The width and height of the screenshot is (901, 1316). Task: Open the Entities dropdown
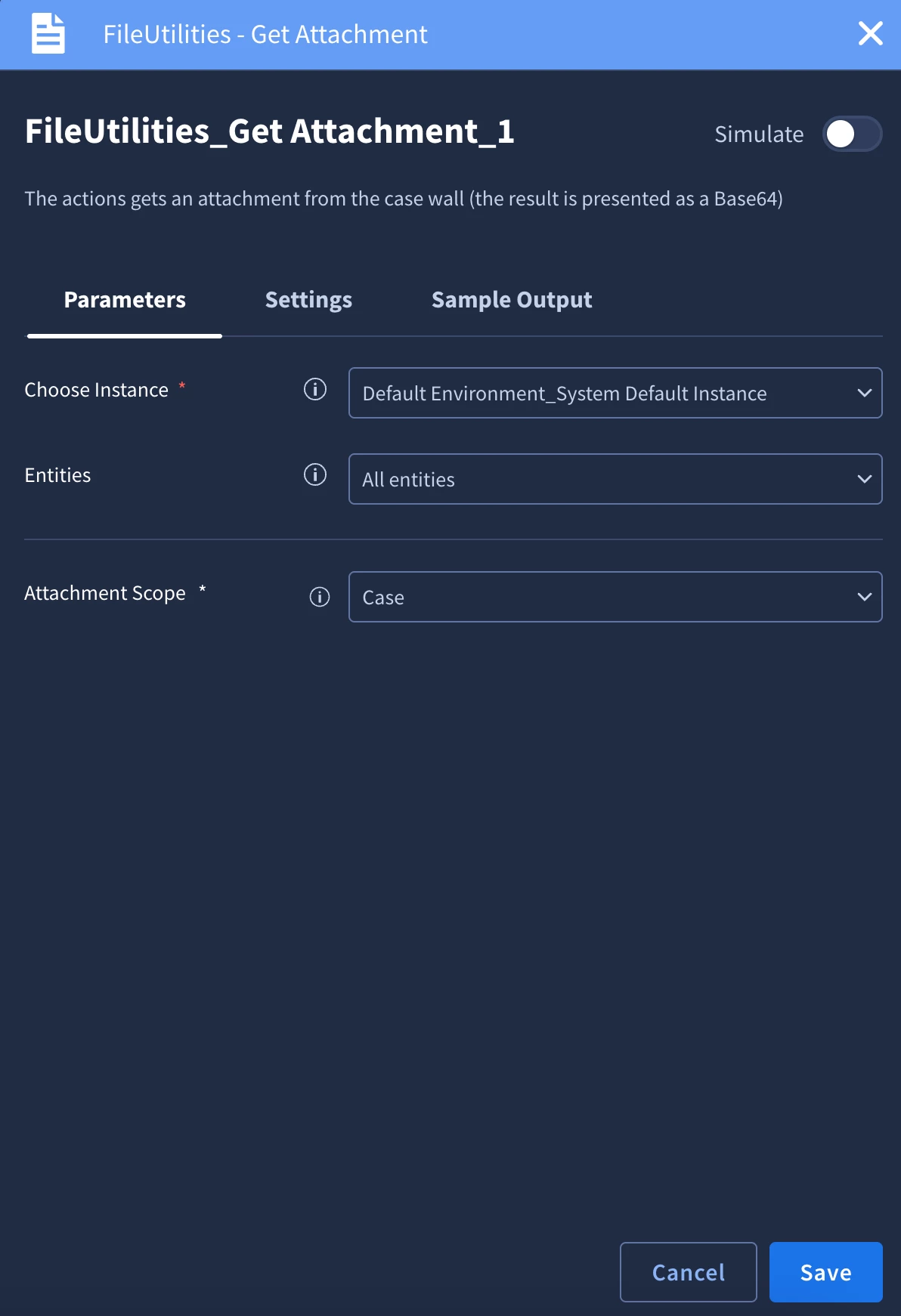coord(615,479)
